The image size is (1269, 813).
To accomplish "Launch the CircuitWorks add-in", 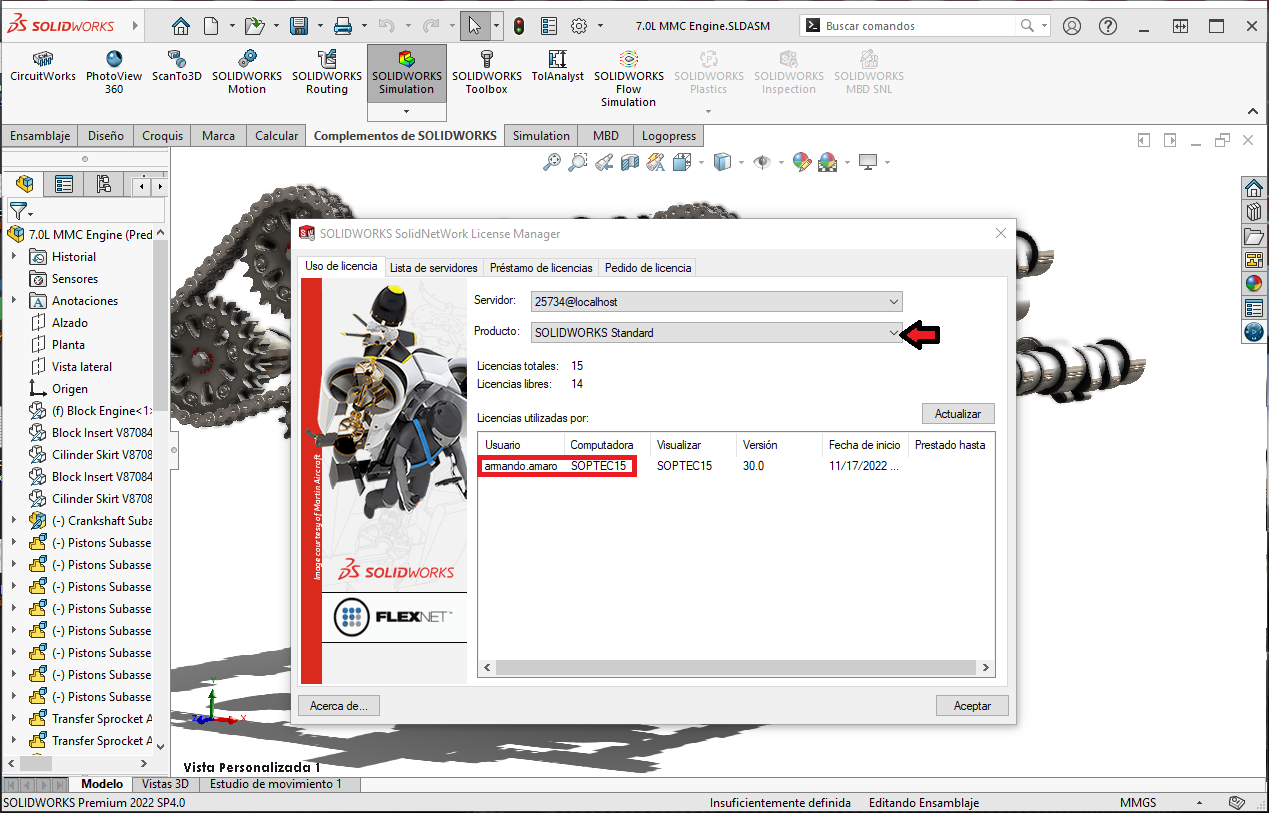I will pyautogui.click(x=43, y=68).
